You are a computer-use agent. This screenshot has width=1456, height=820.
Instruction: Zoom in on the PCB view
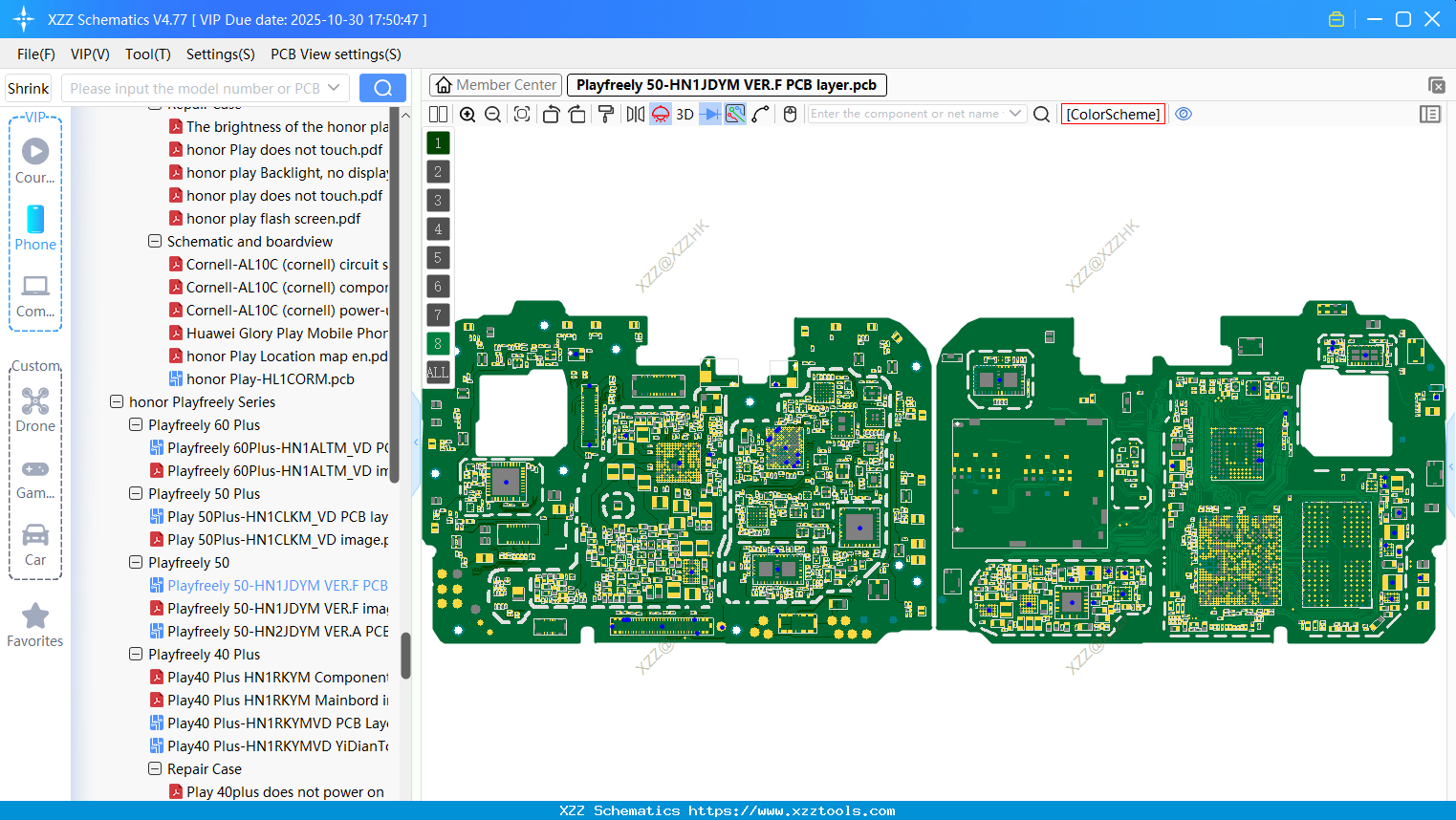[x=467, y=114]
